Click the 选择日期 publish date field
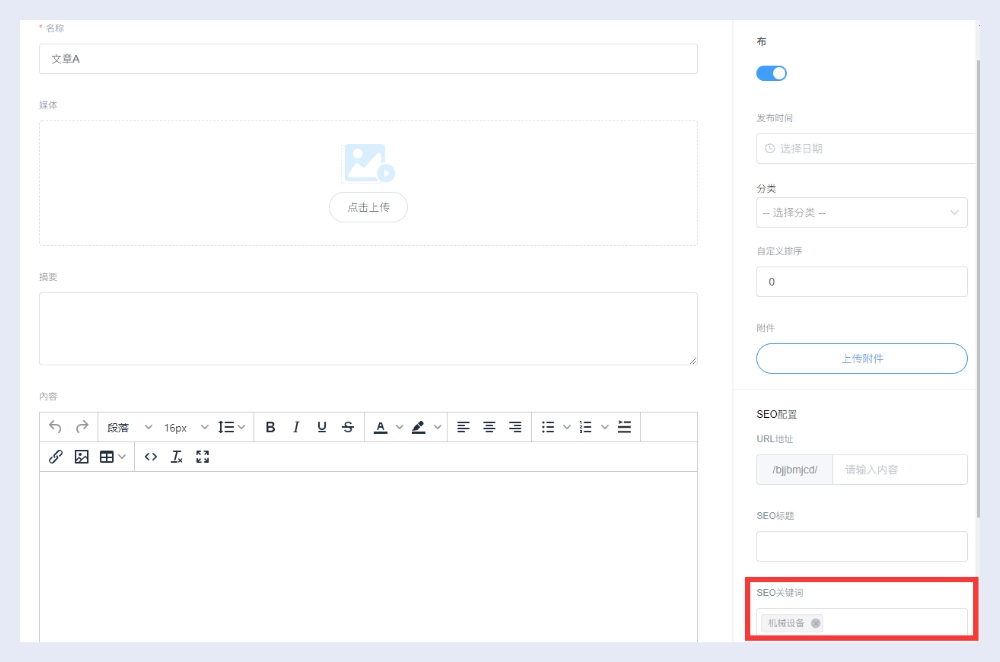Image resolution: width=1000 pixels, height=662 pixels. [865, 148]
